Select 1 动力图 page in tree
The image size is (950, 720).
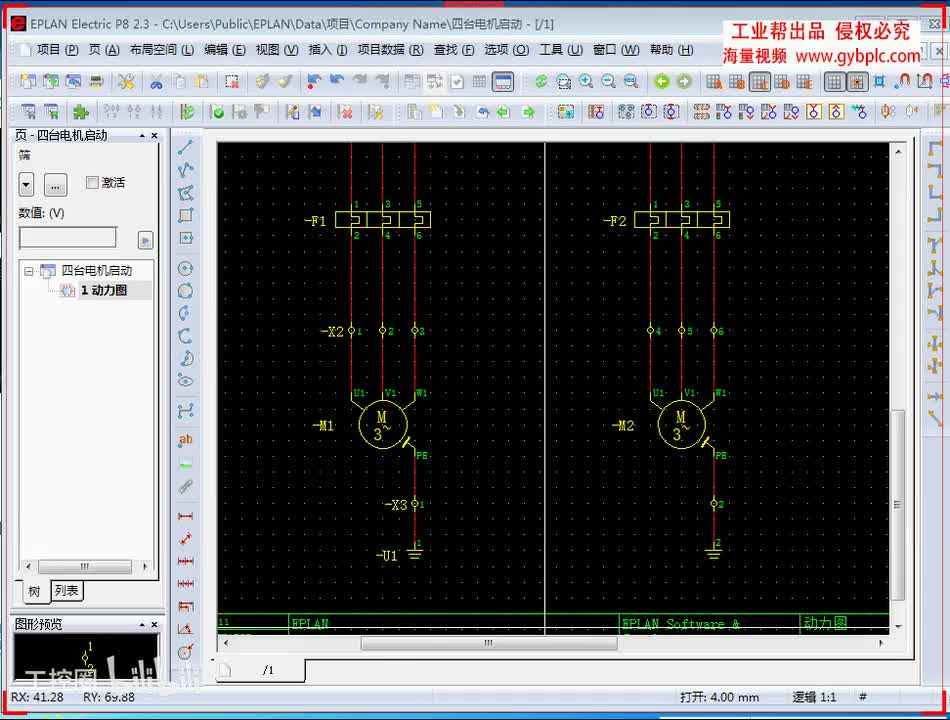tap(104, 290)
